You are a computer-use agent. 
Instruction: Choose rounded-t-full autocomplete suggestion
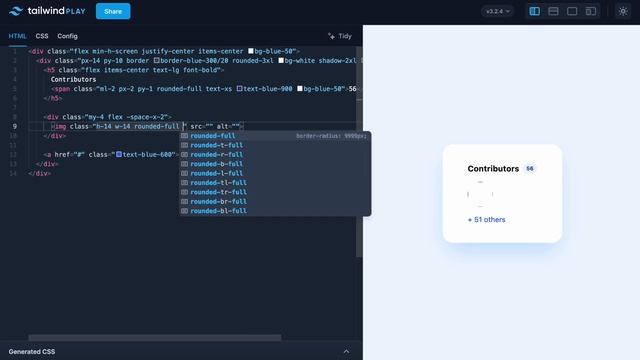[x=275, y=145]
